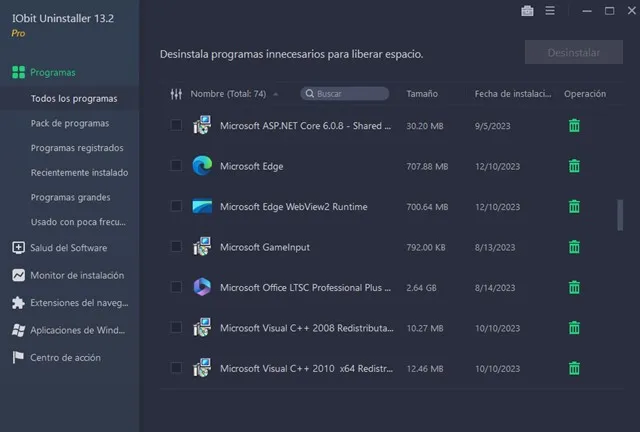Close the IObit Uninstaller window

pos(632,11)
